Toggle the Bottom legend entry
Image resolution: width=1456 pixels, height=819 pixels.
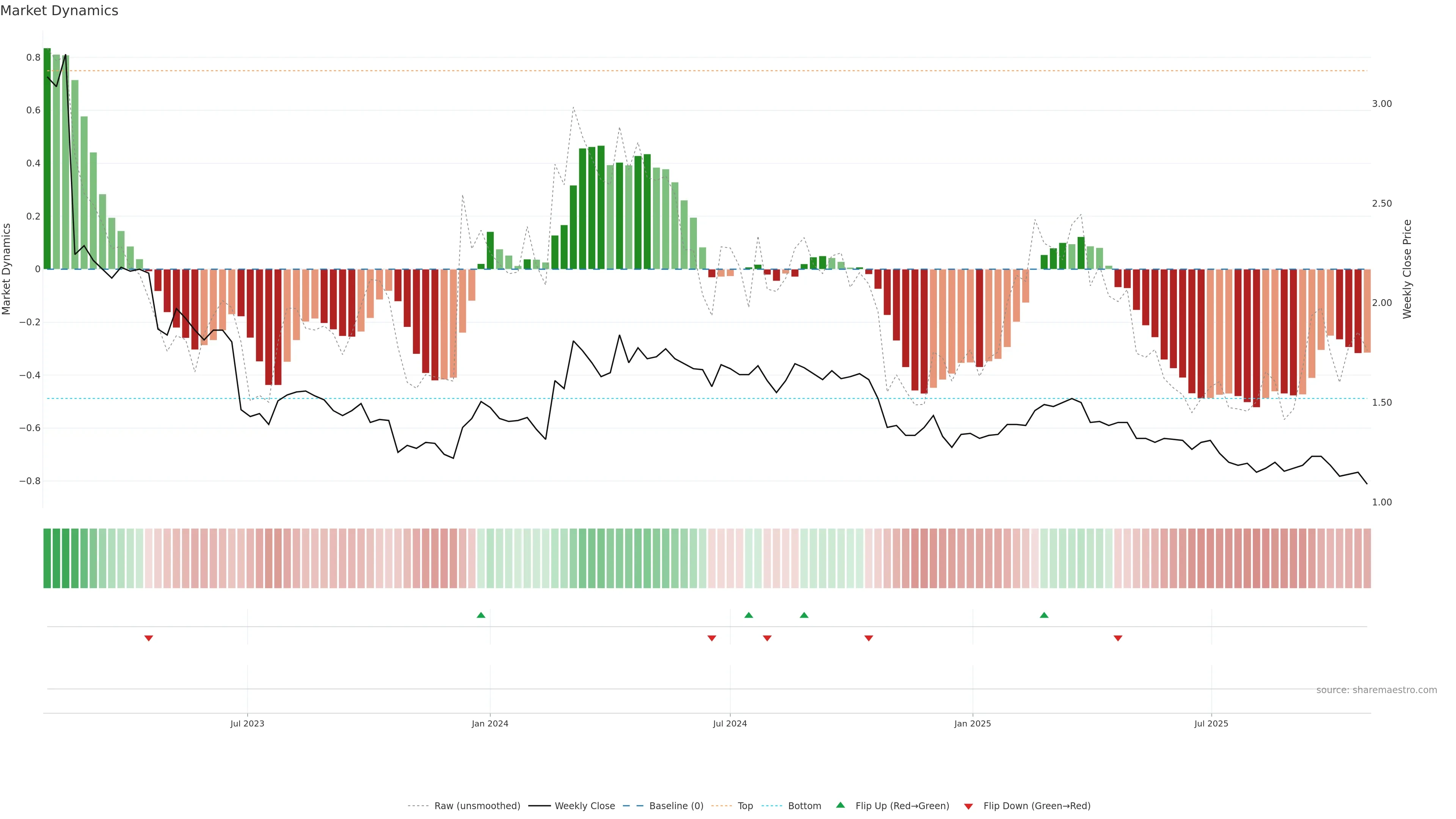pos(804,806)
